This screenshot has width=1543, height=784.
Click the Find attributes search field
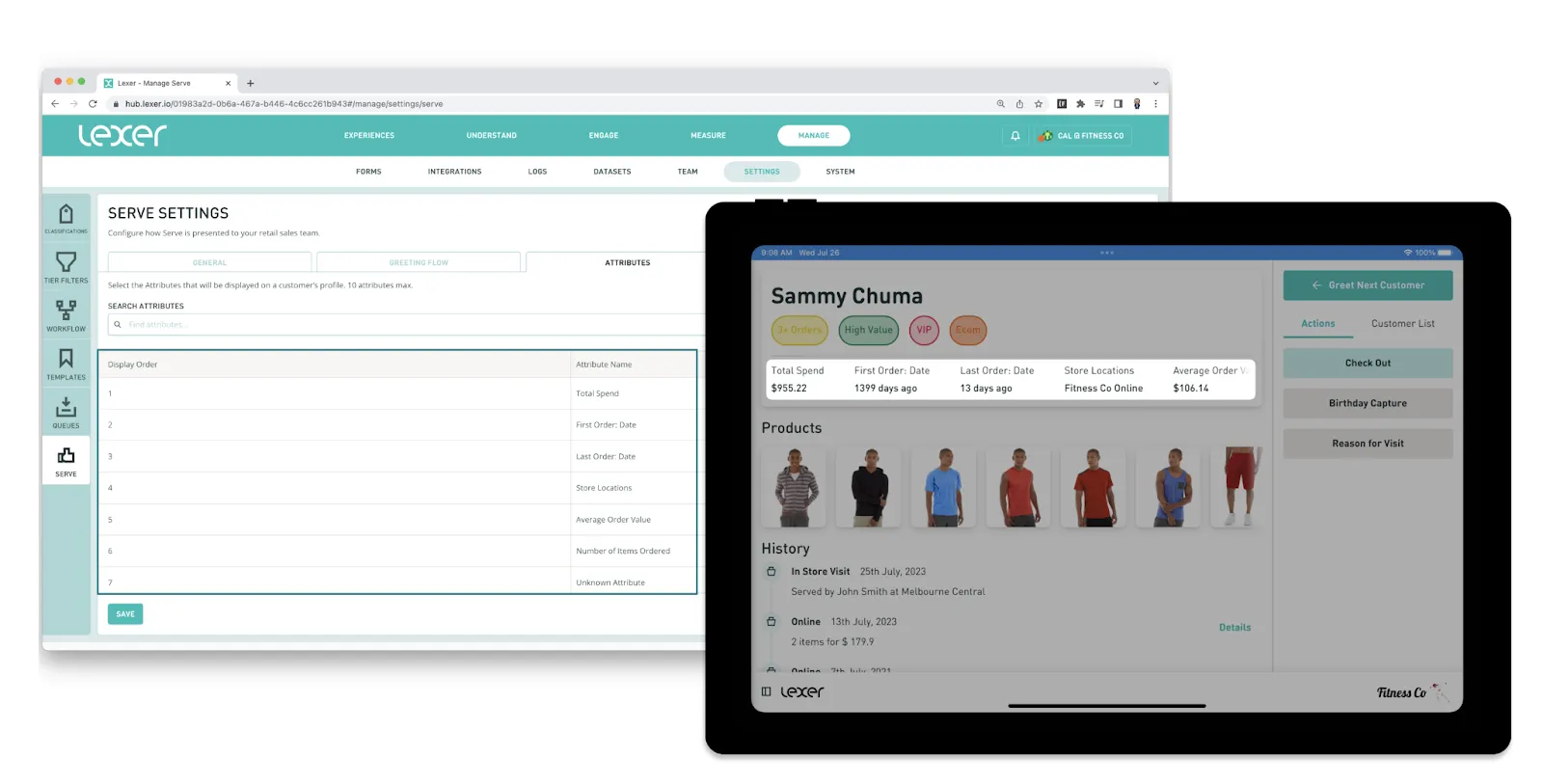pos(407,325)
